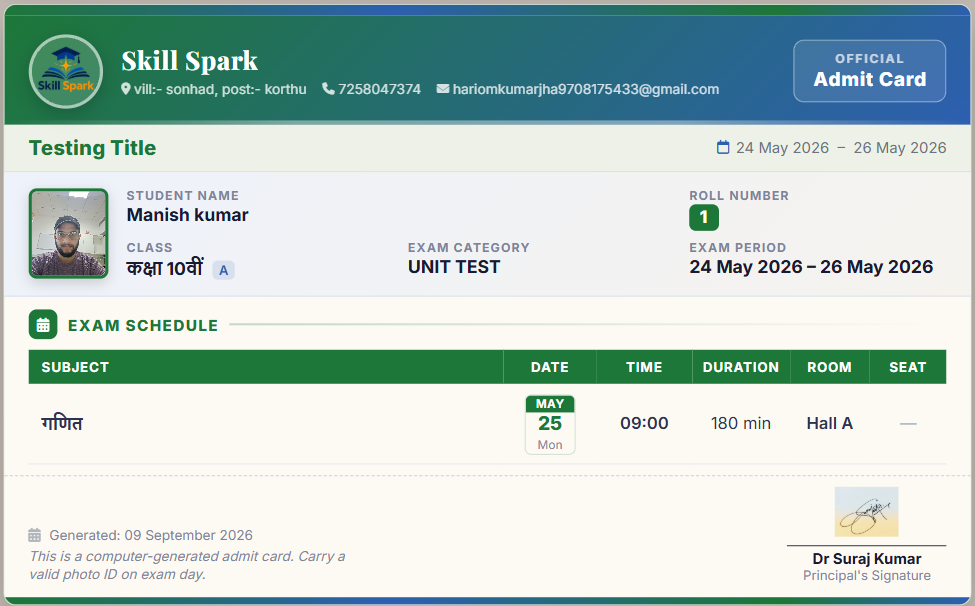Click the TIME column header

click(x=644, y=367)
